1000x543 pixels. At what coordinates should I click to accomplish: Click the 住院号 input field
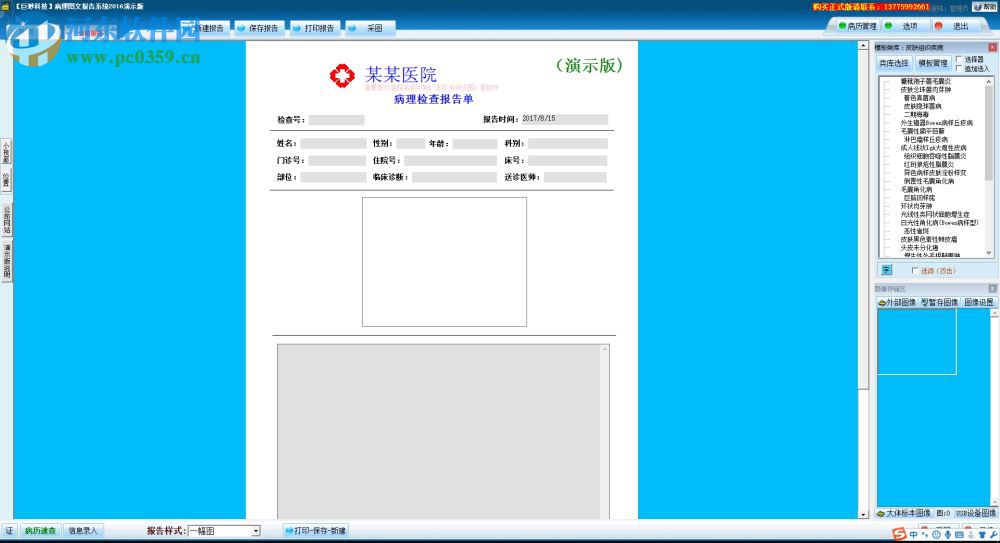pos(450,161)
